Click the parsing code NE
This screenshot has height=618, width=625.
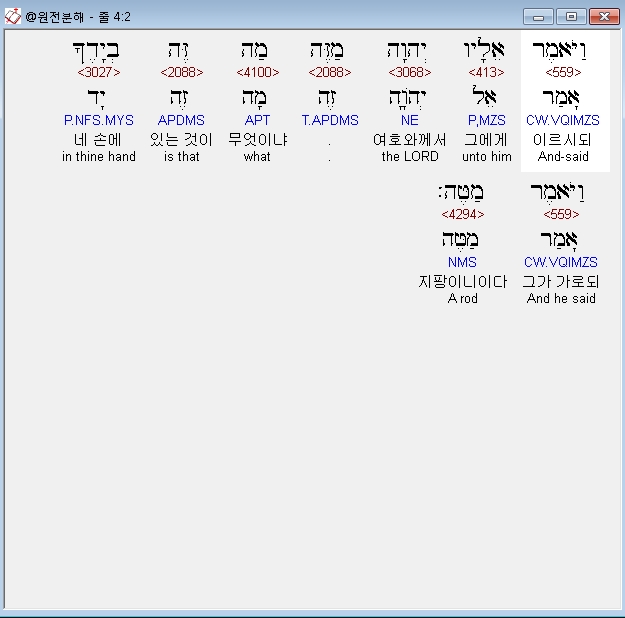410,120
